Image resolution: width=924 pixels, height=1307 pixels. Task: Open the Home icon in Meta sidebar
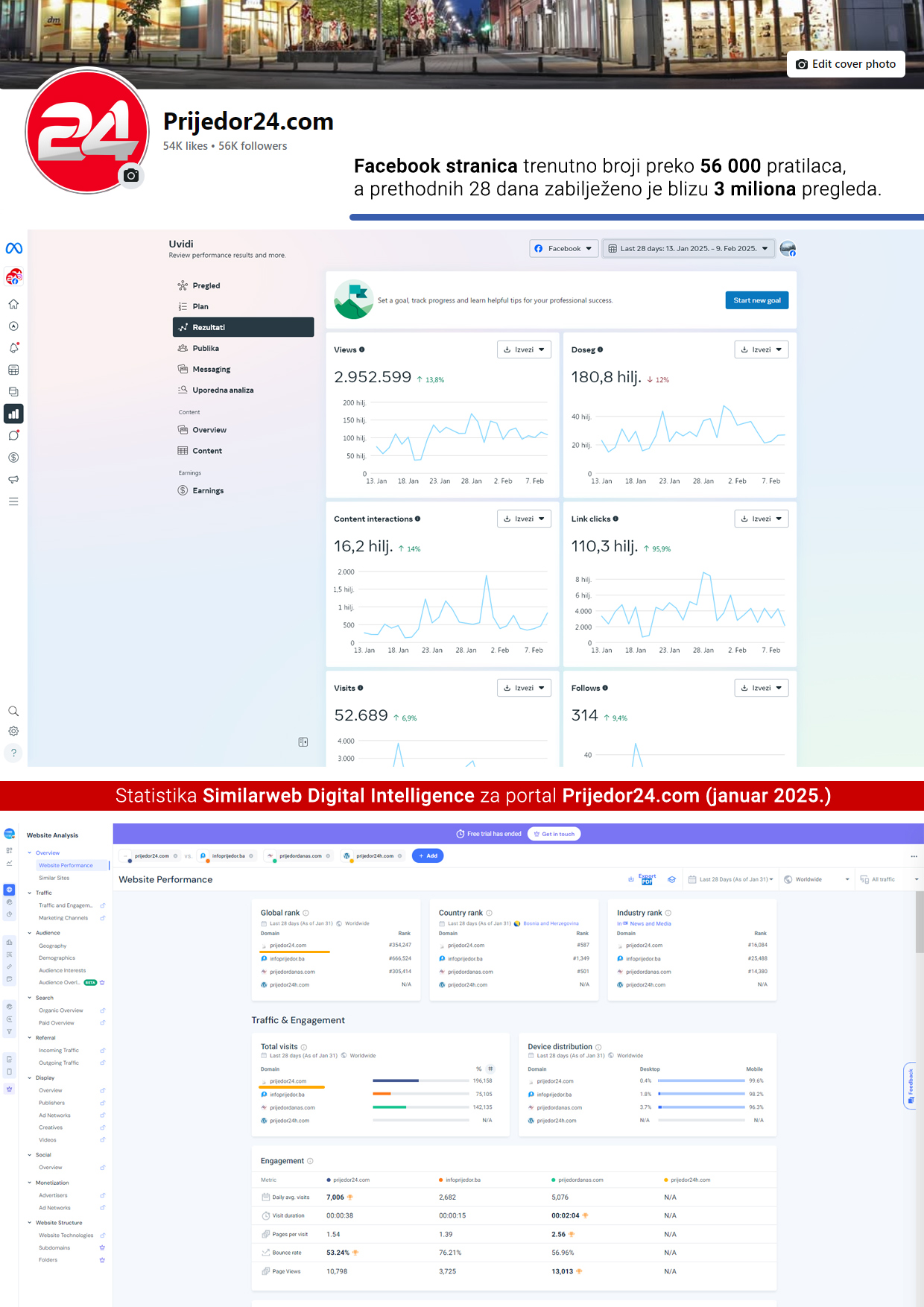click(x=13, y=304)
